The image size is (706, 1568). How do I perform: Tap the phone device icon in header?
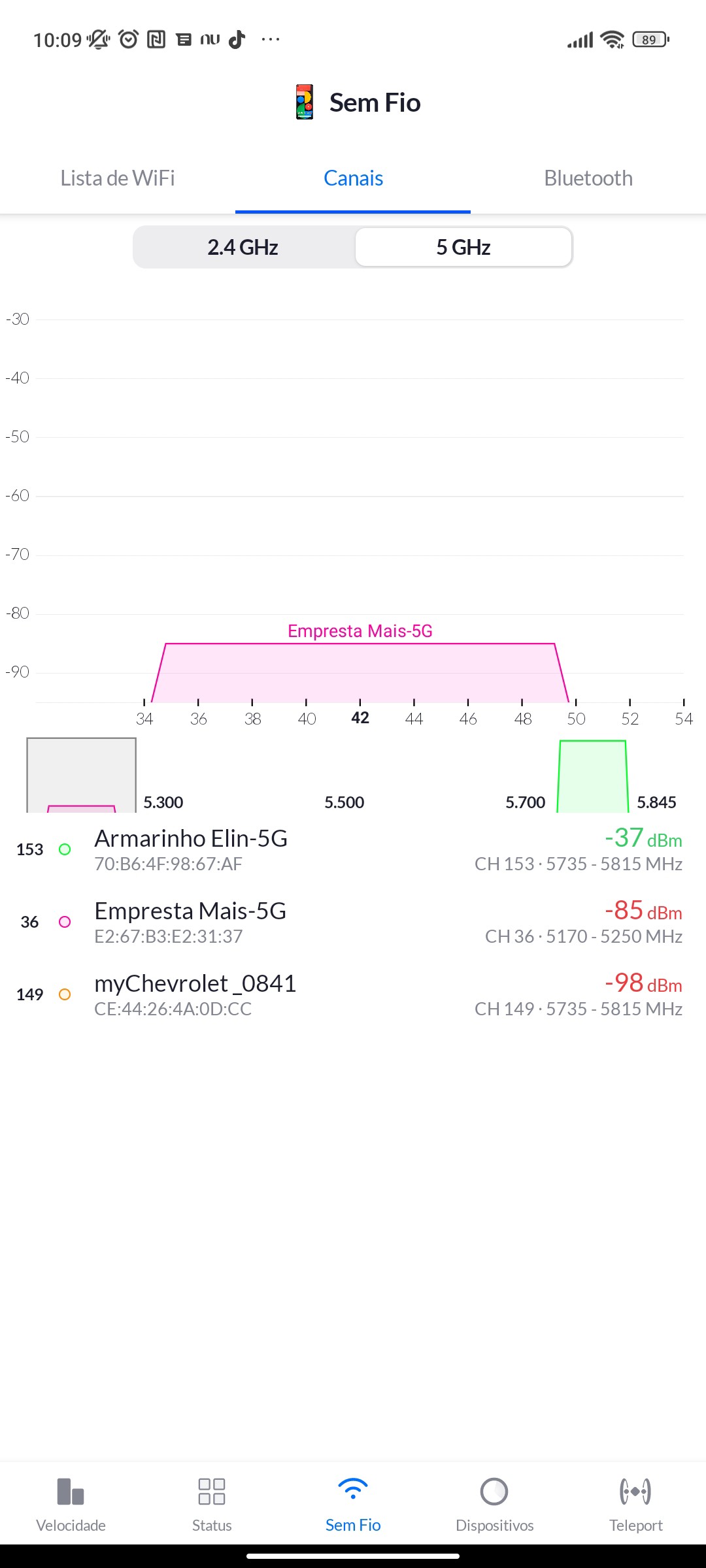[305, 103]
